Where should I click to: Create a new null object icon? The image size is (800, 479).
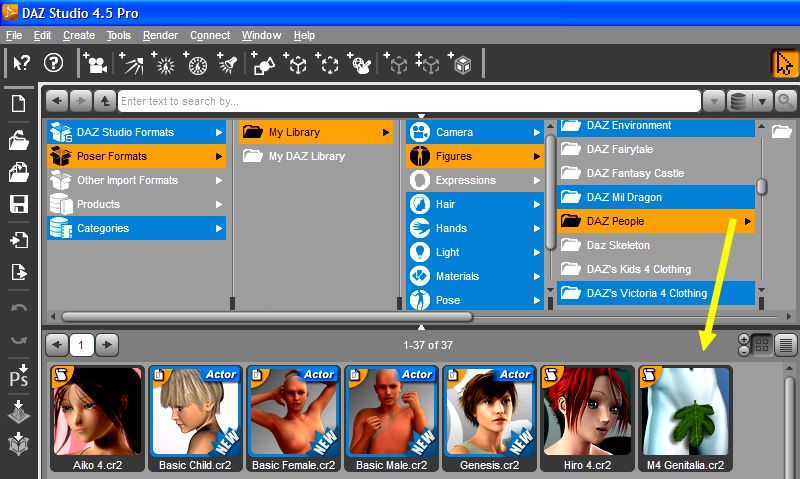point(295,63)
